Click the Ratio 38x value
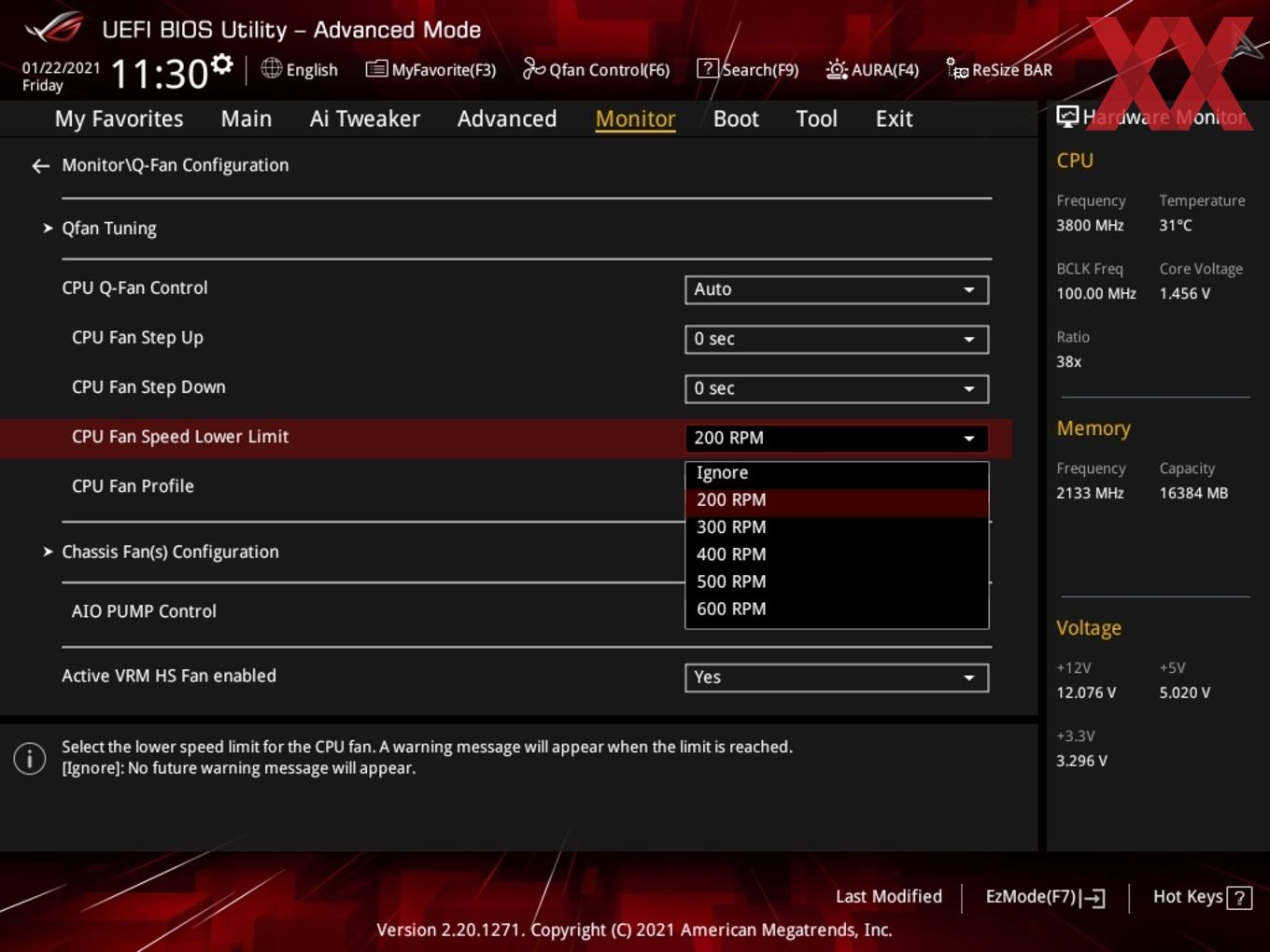This screenshot has height=952, width=1270. (1069, 361)
